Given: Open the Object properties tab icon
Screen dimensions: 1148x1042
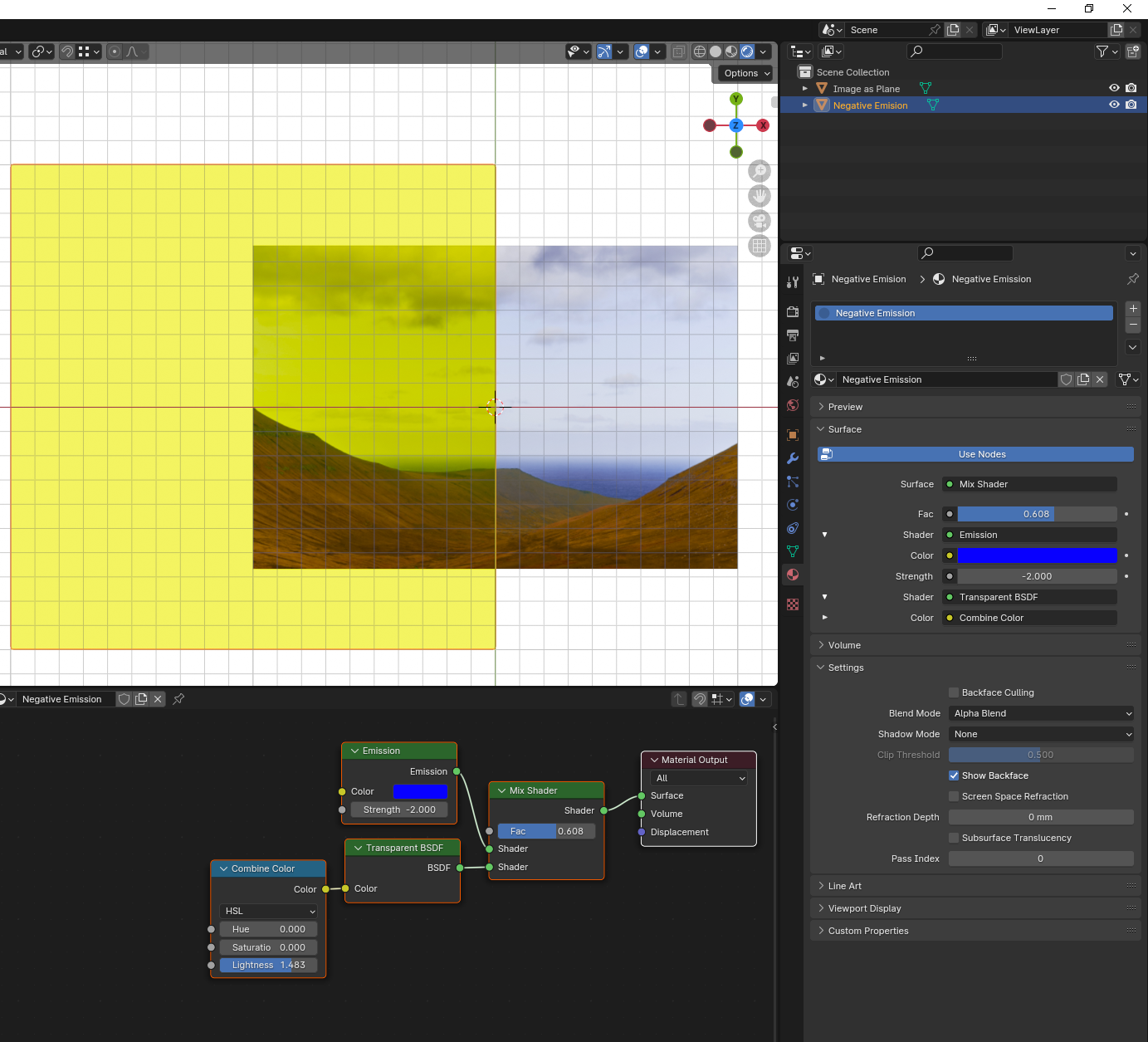Looking at the screenshot, I should pyautogui.click(x=793, y=435).
